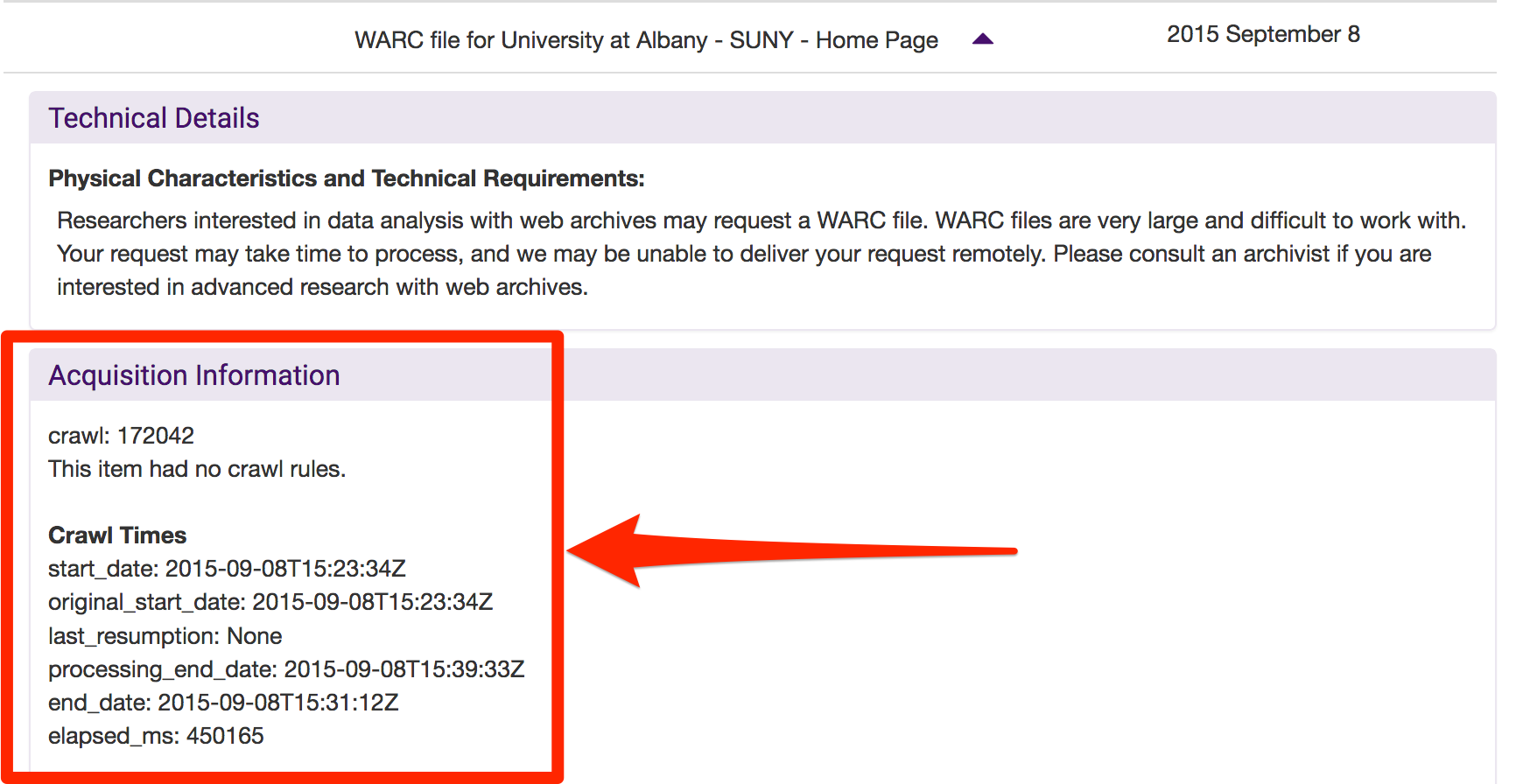Click the last_resumption: None line

click(165, 636)
